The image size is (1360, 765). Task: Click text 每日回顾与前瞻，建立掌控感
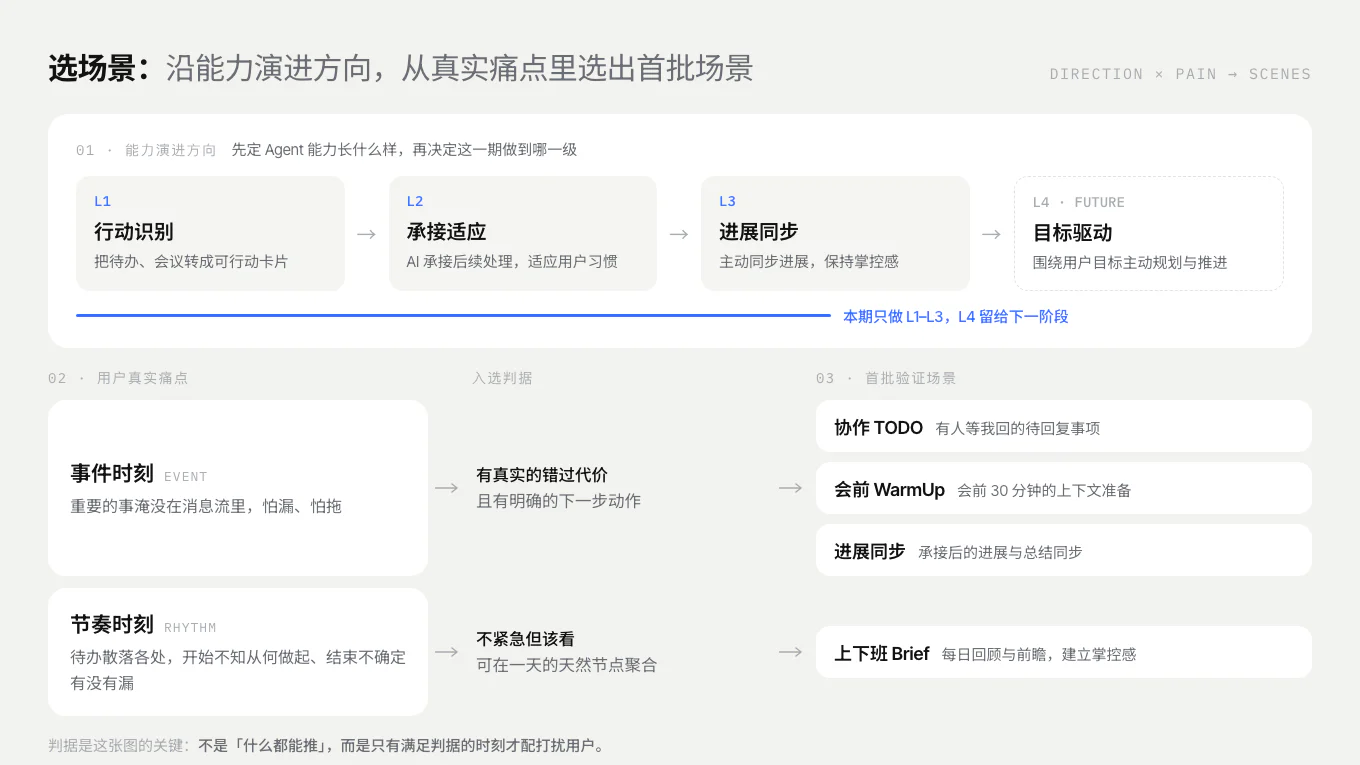[1039, 654]
